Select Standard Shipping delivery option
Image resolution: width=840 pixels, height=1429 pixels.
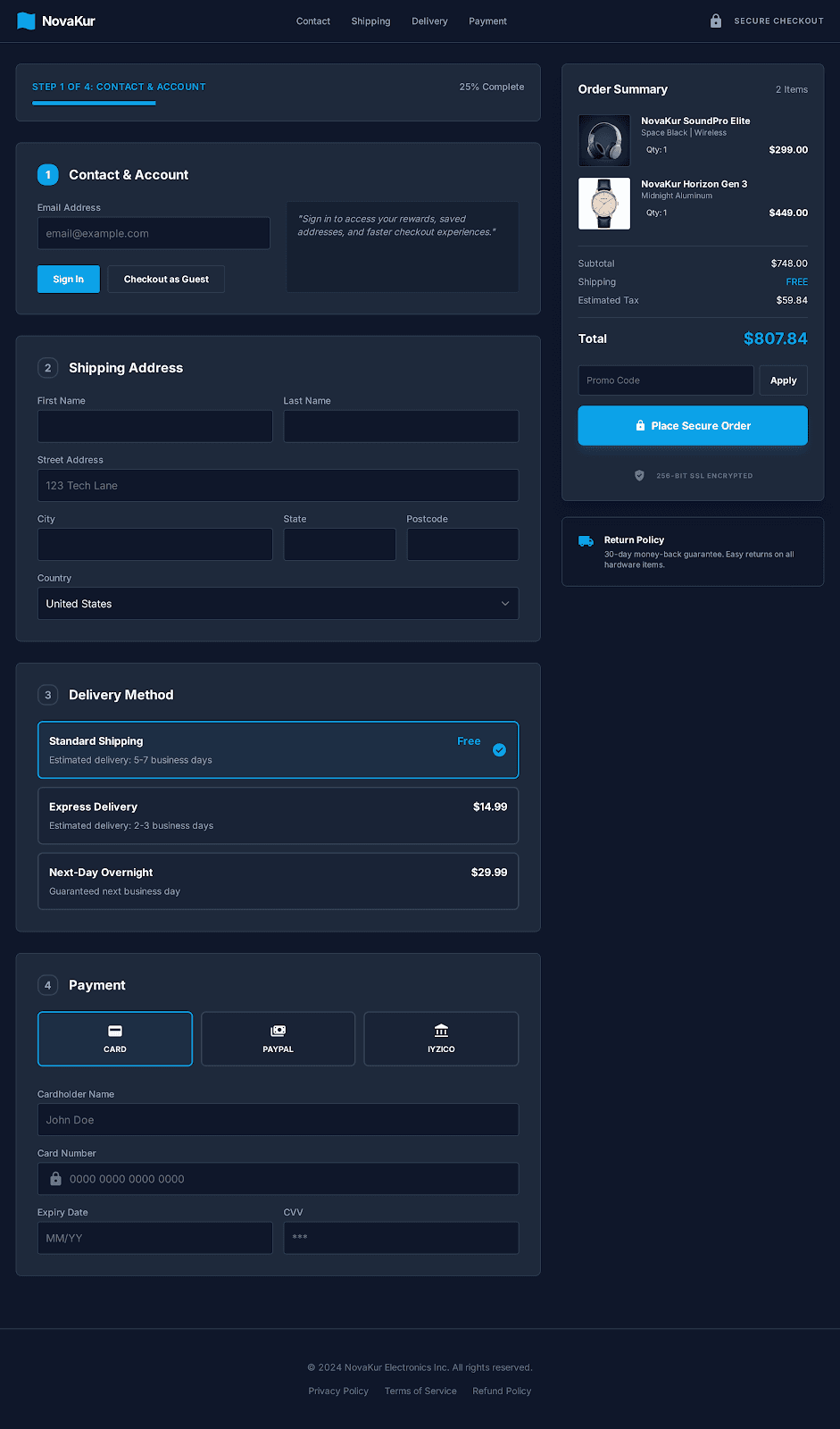pyautogui.click(x=278, y=750)
